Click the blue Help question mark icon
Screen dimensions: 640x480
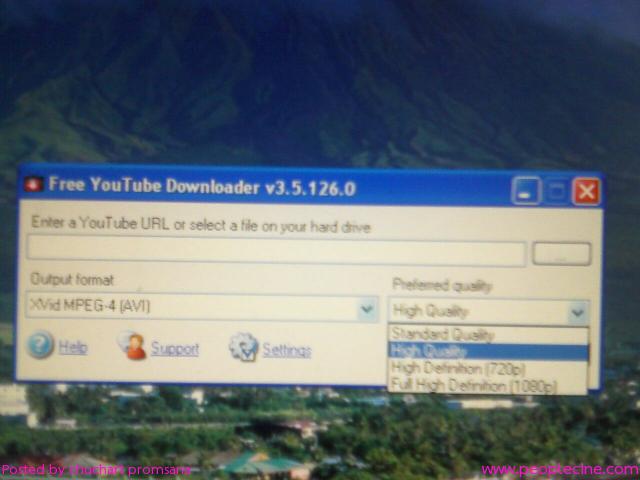click(40, 345)
